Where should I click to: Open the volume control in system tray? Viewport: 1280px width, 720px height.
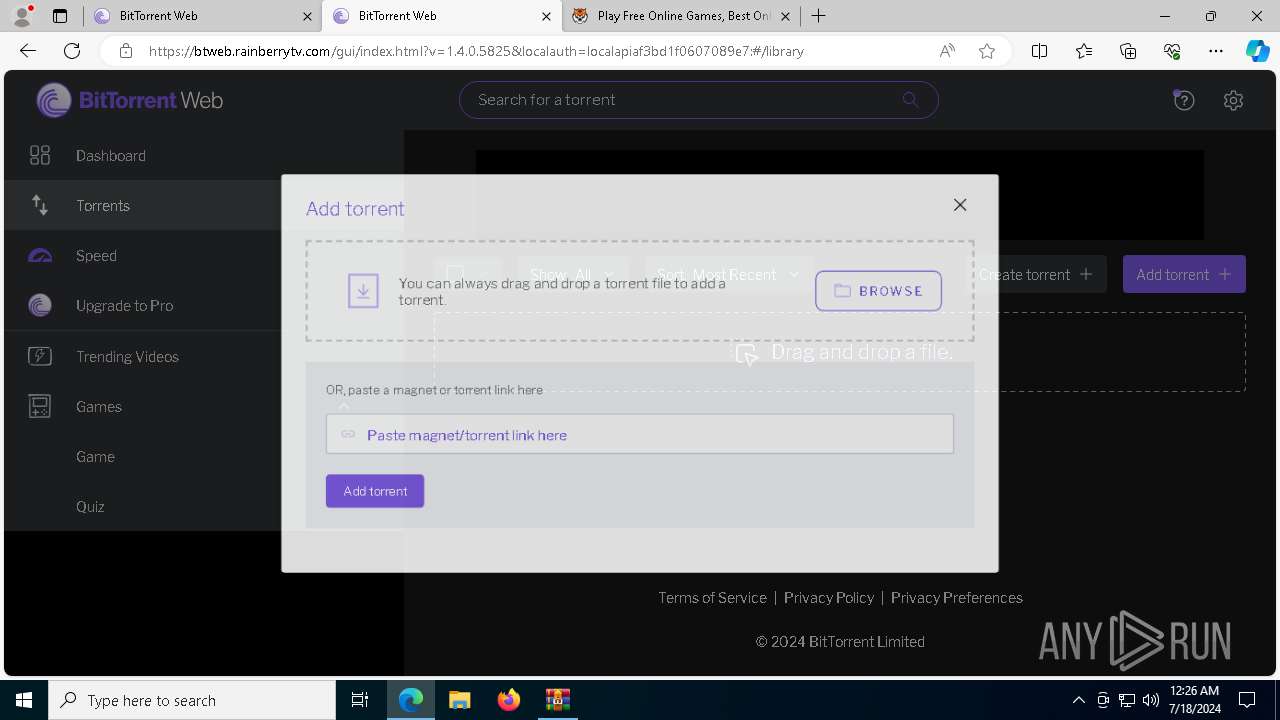(x=1151, y=700)
